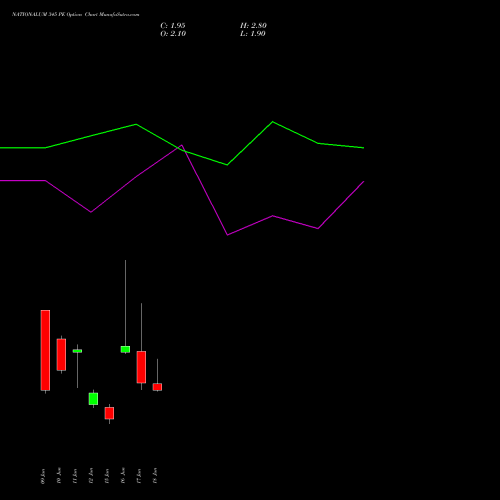Click the '13 Jan' date axis label
Viewport: 500px width, 500px height.
[107, 476]
